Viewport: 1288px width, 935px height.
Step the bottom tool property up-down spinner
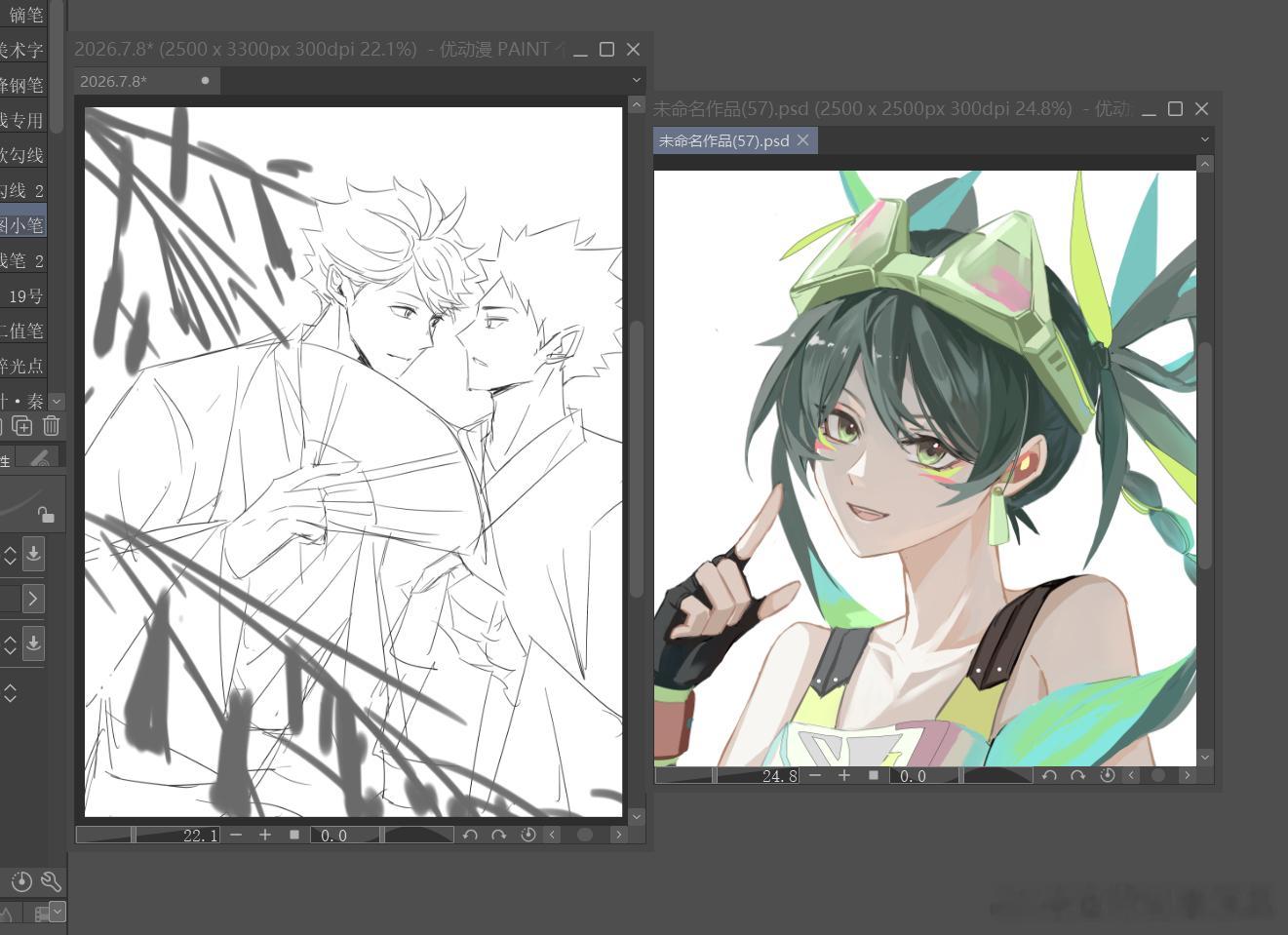pyautogui.click(x=10, y=693)
